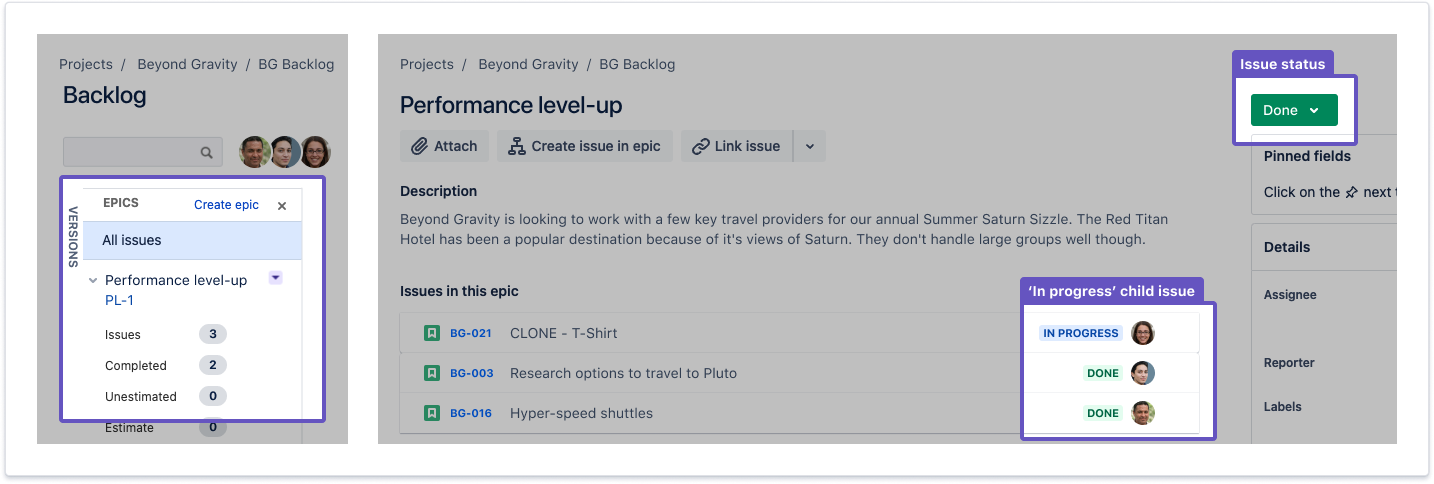Click the Create epic link
This screenshot has width=1434, height=484.
[226, 205]
